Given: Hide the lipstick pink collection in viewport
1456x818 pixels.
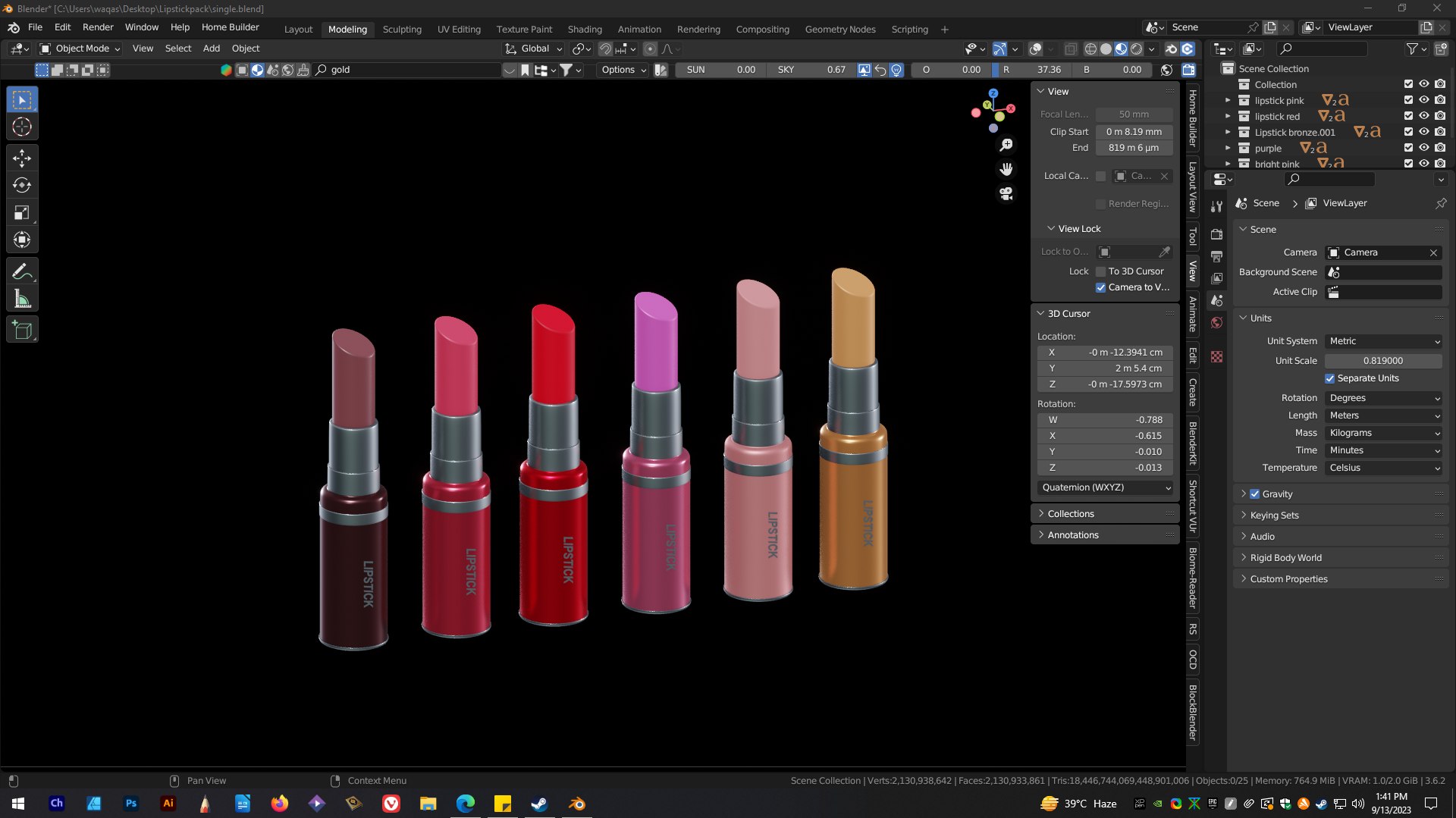Looking at the screenshot, I should pos(1424,100).
